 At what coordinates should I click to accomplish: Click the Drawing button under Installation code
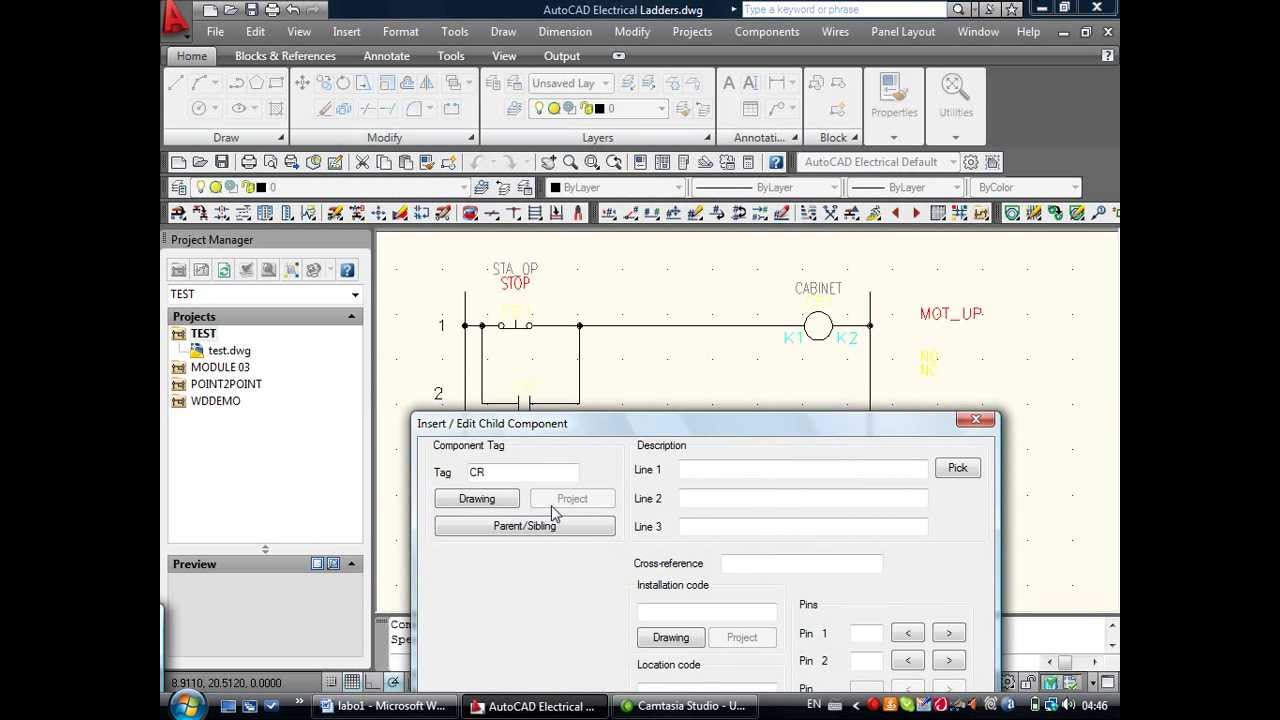(671, 637)
